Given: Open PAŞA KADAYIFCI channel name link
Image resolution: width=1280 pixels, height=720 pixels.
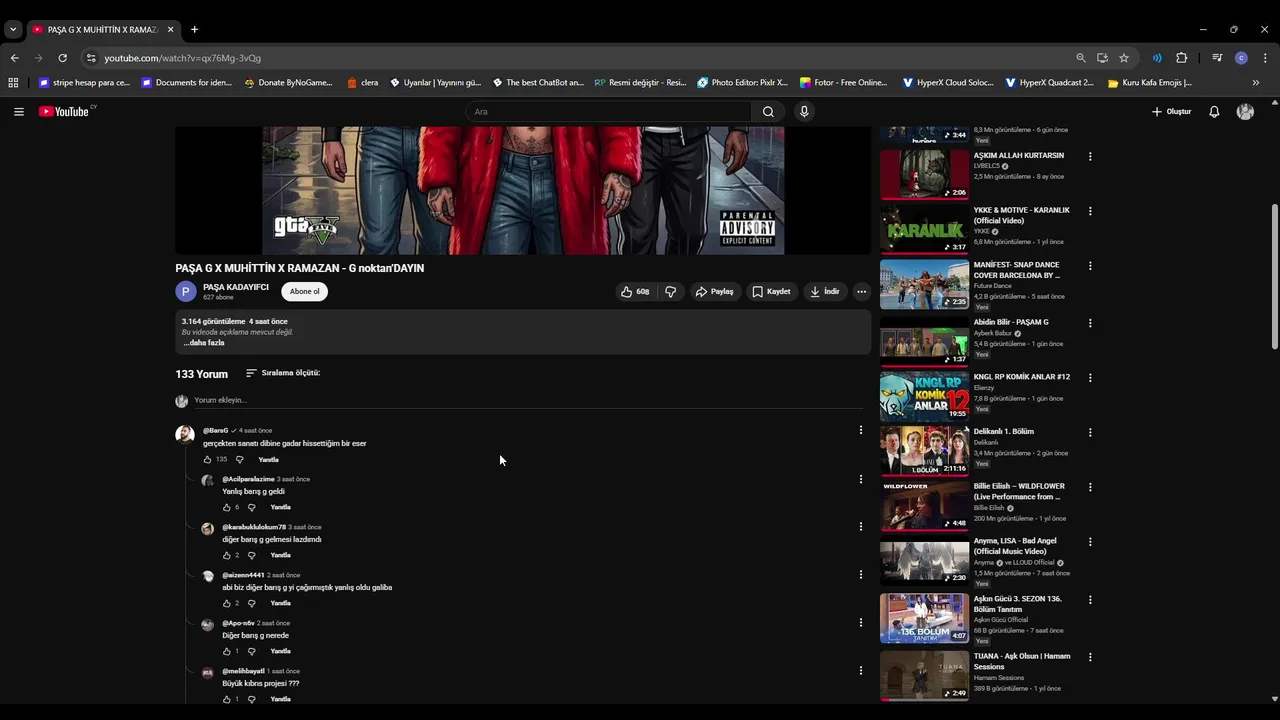Looking at the screenshot, I should (236, 287).
